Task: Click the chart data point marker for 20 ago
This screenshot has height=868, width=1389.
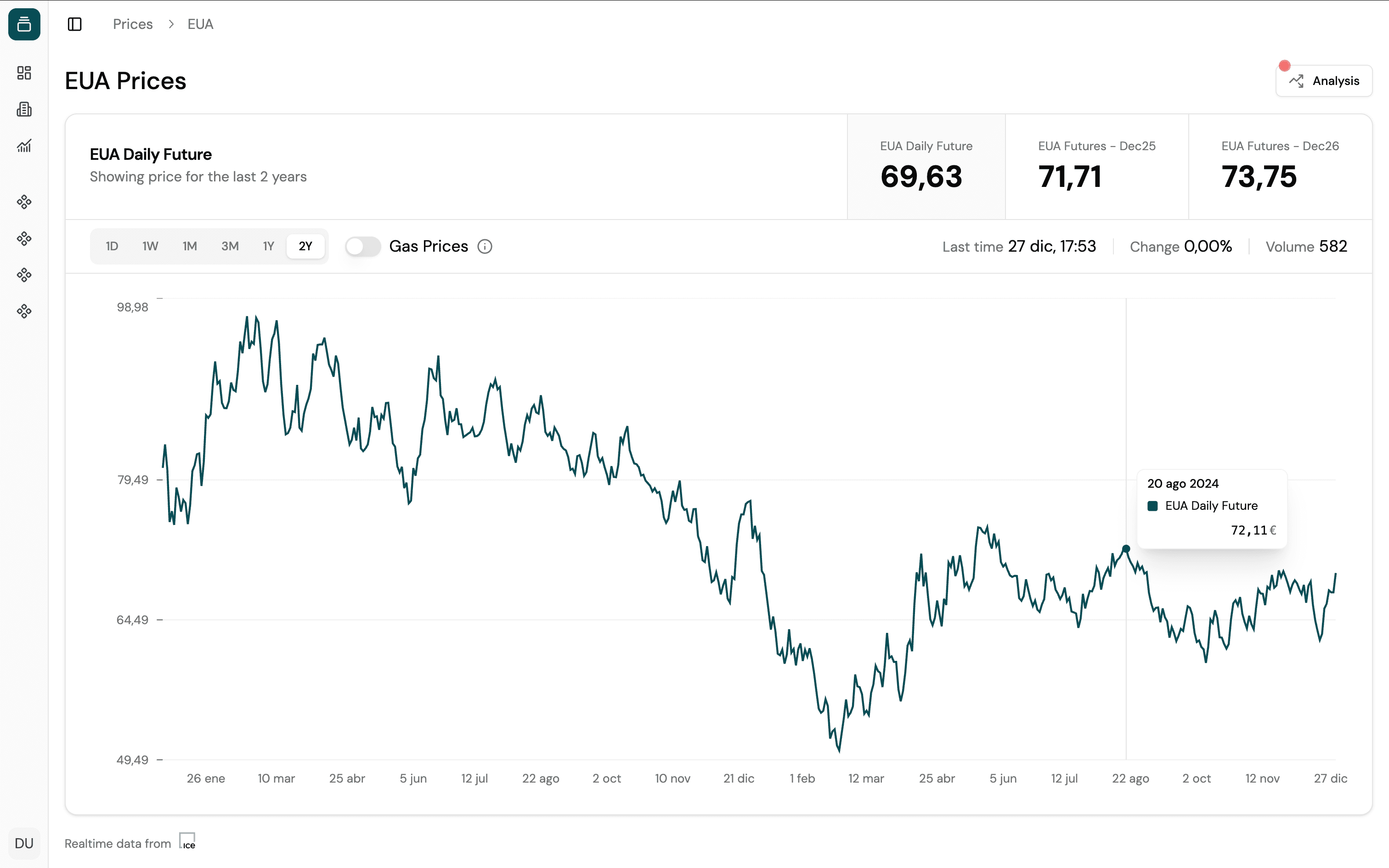Action: (1126, 549)
